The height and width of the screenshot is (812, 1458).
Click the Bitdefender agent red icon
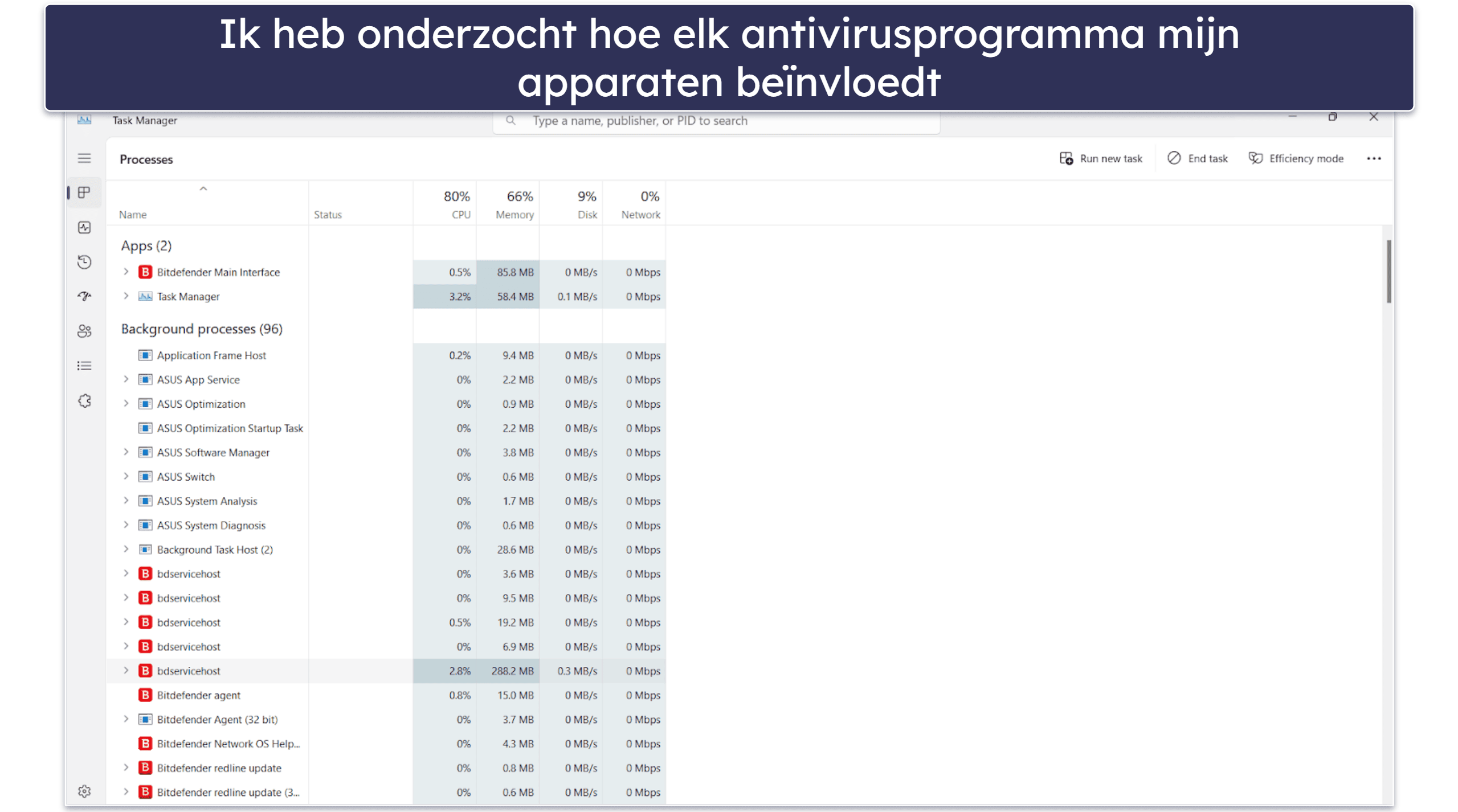tap(145, 695)
